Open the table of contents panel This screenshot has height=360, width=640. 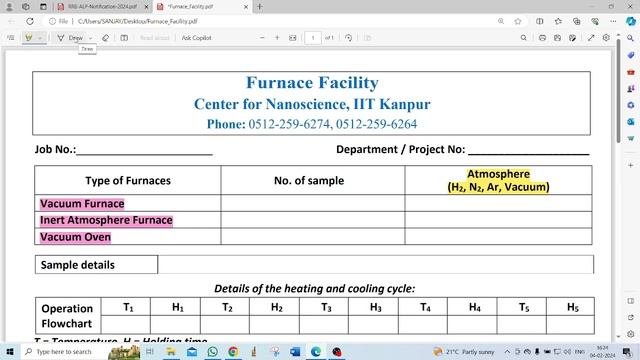[x=11, y=38]
